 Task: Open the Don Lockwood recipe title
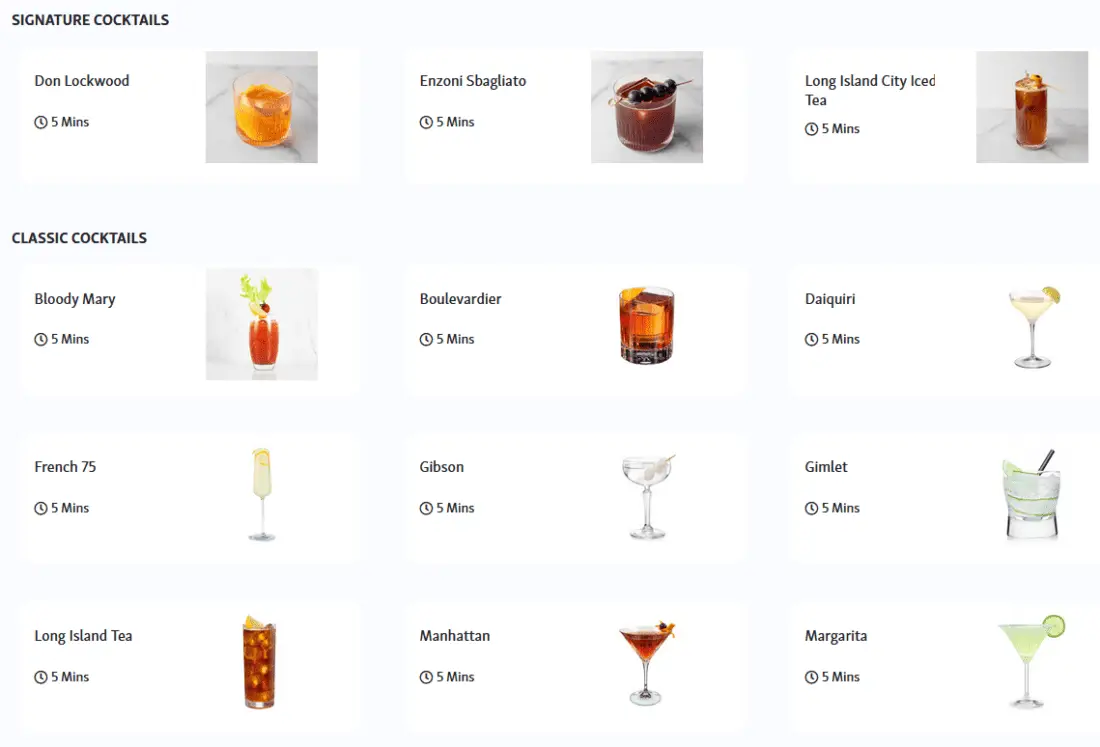[81, 81]
